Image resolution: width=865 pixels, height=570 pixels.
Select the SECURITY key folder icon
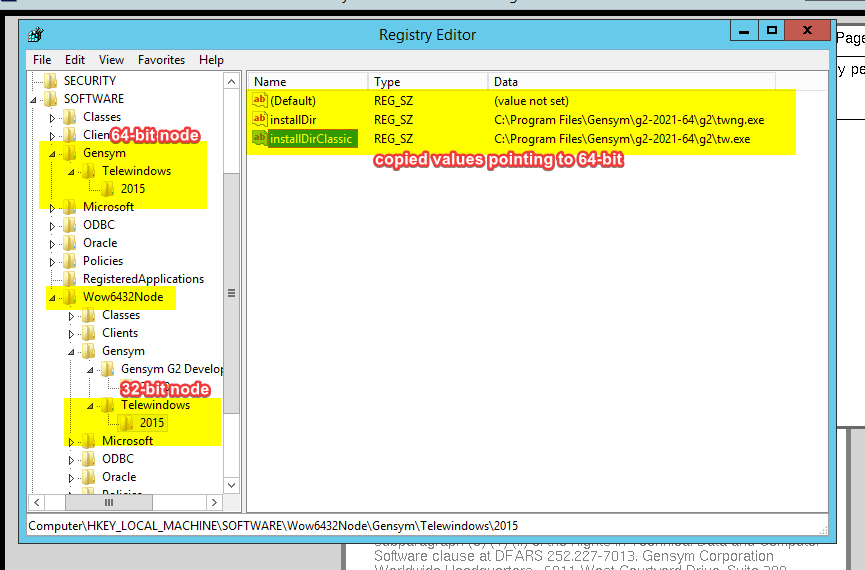point(51,81)
